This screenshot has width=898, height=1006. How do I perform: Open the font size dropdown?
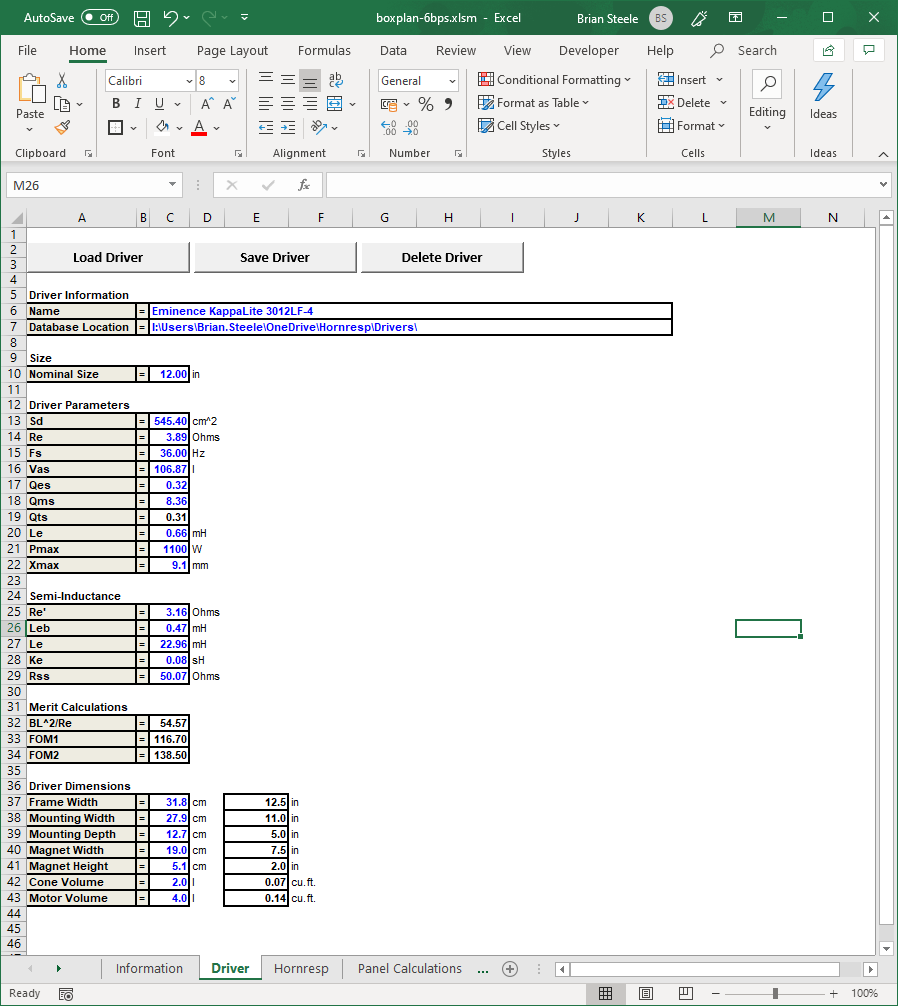[232, 81]
